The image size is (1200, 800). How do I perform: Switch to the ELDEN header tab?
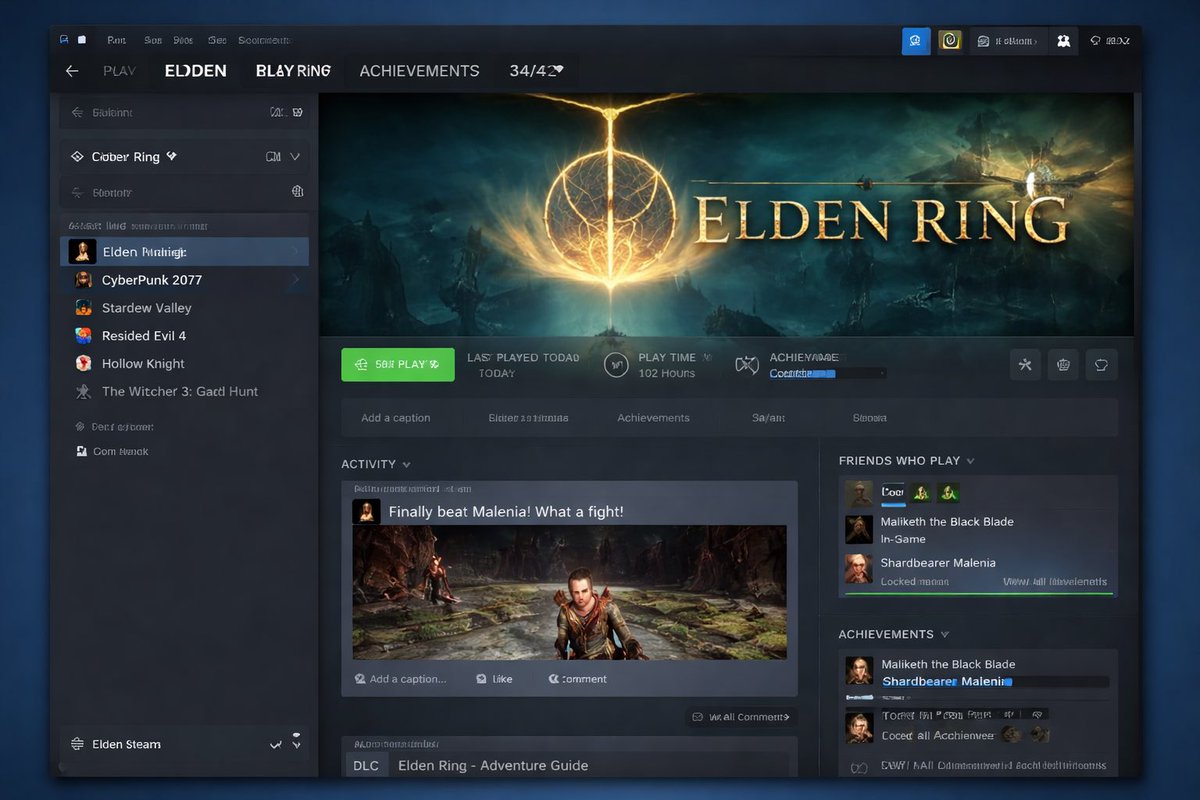pyautogui.click(x=196, y=71)
